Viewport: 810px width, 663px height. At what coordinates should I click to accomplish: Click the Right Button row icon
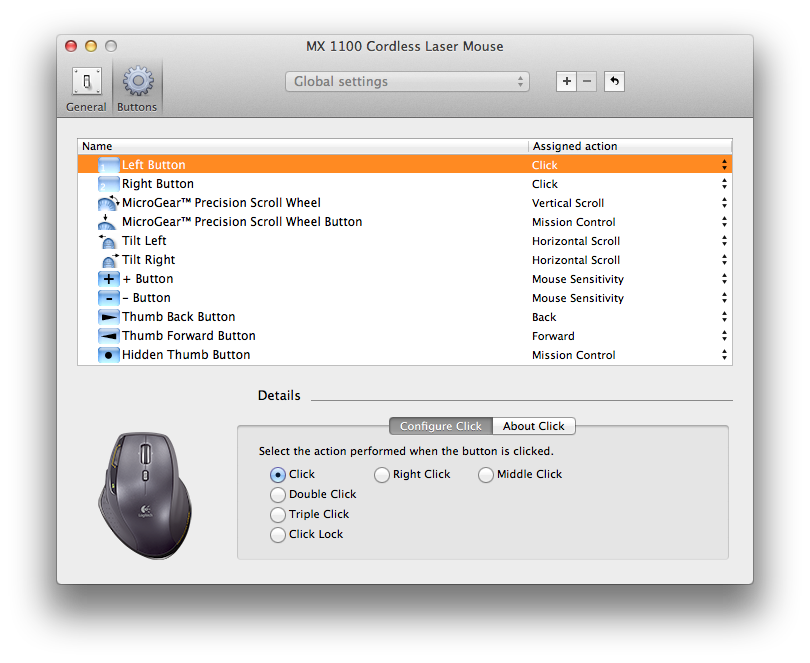click(x=108, y=184)
